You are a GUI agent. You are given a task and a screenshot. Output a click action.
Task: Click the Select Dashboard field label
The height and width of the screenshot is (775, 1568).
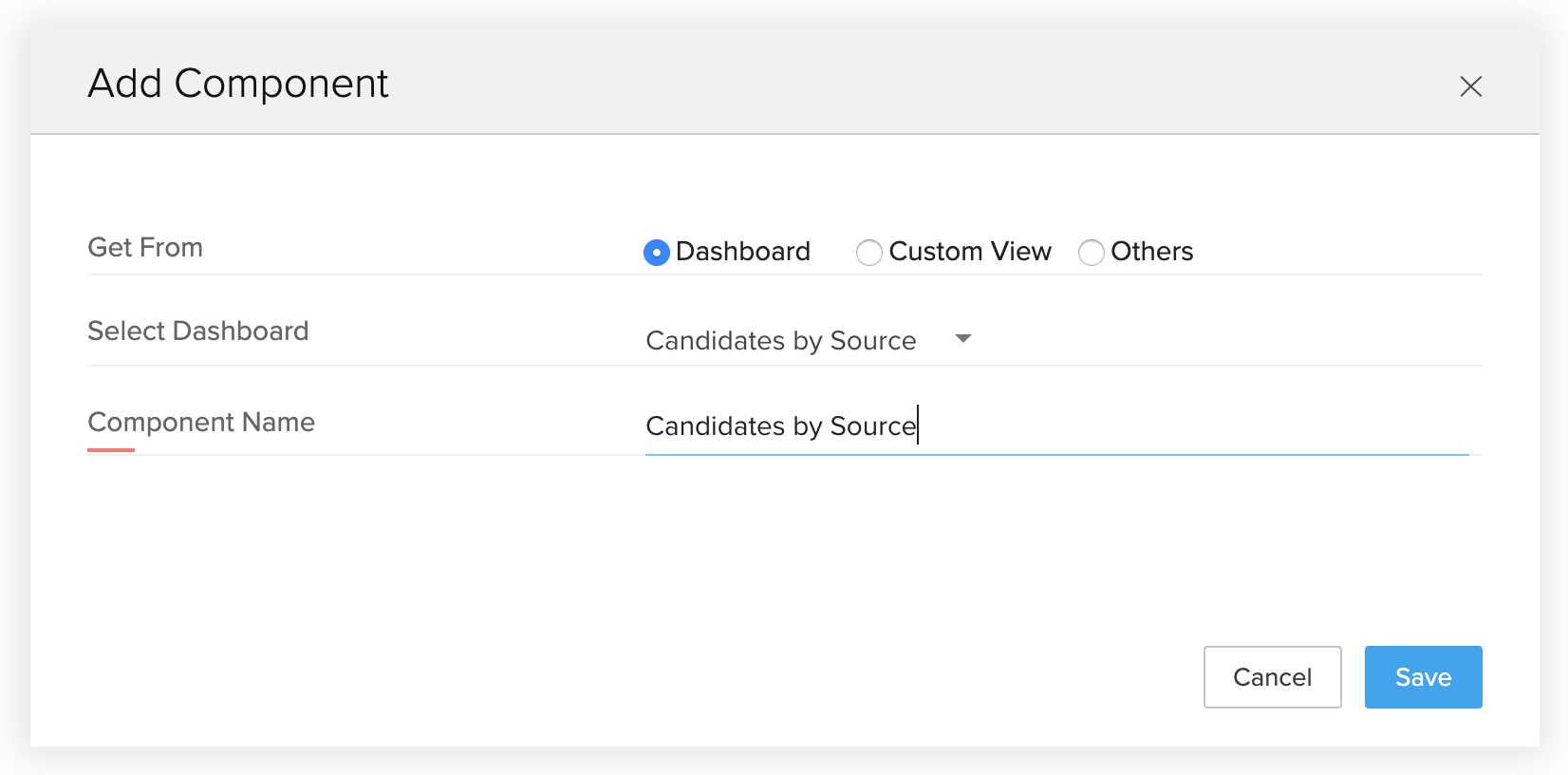pos(198,331)
